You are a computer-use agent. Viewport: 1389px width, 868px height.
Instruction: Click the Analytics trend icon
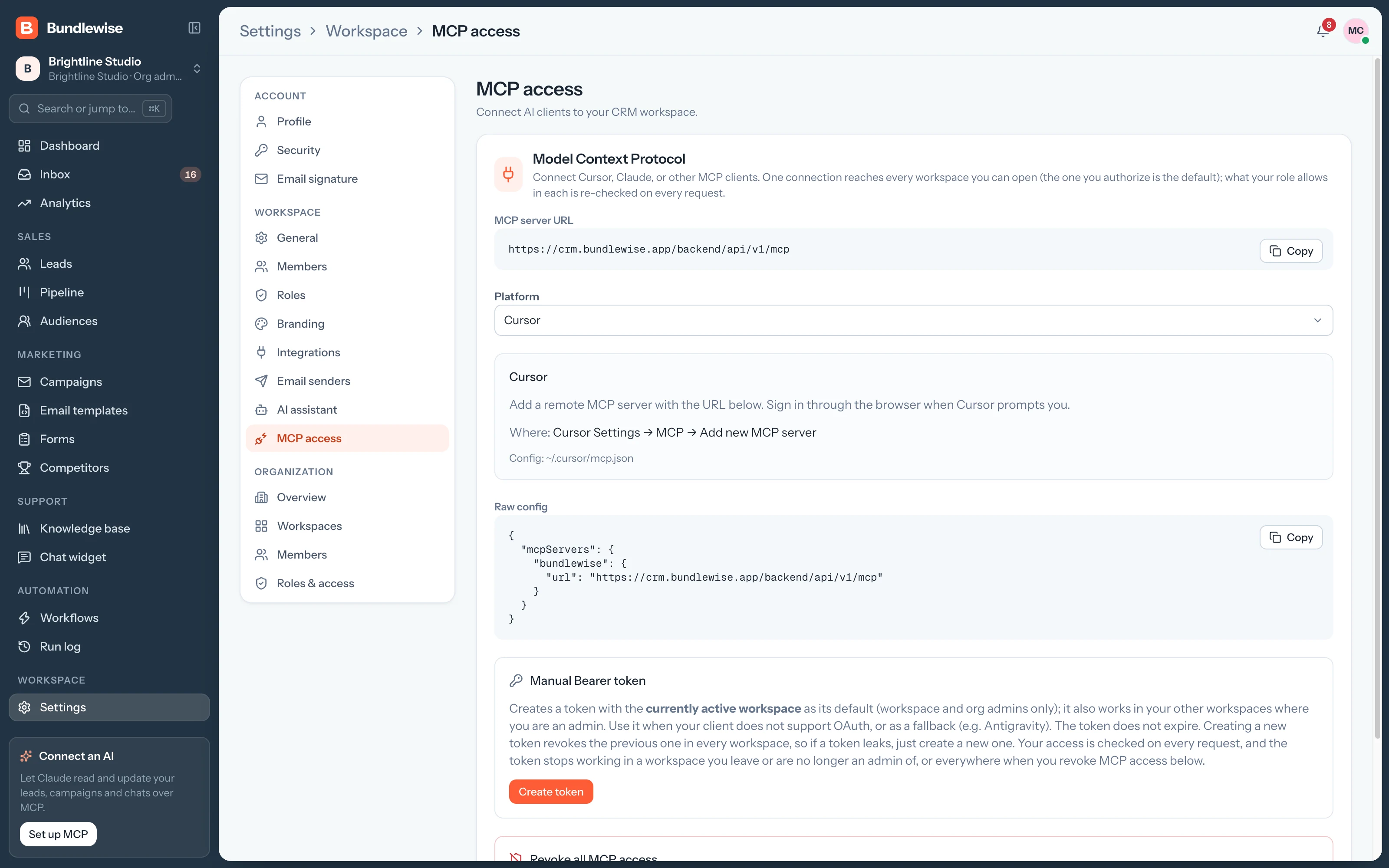[24, 203]
